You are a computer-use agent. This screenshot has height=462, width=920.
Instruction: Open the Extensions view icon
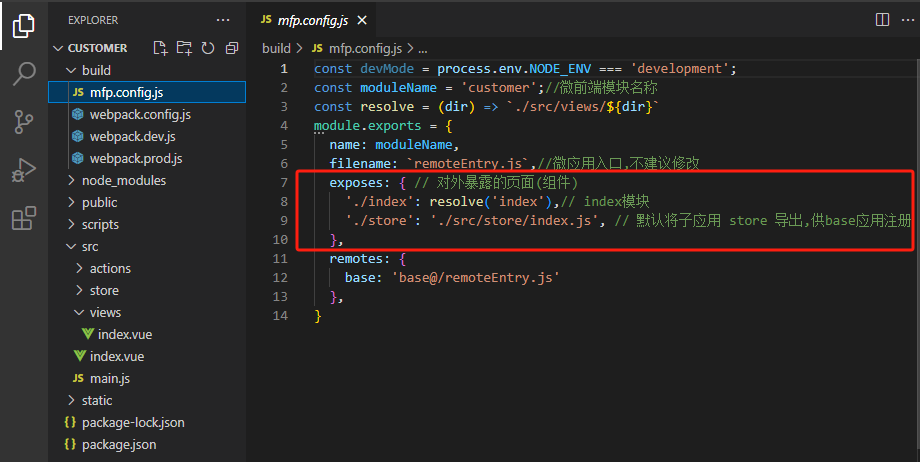pos(23,218)
